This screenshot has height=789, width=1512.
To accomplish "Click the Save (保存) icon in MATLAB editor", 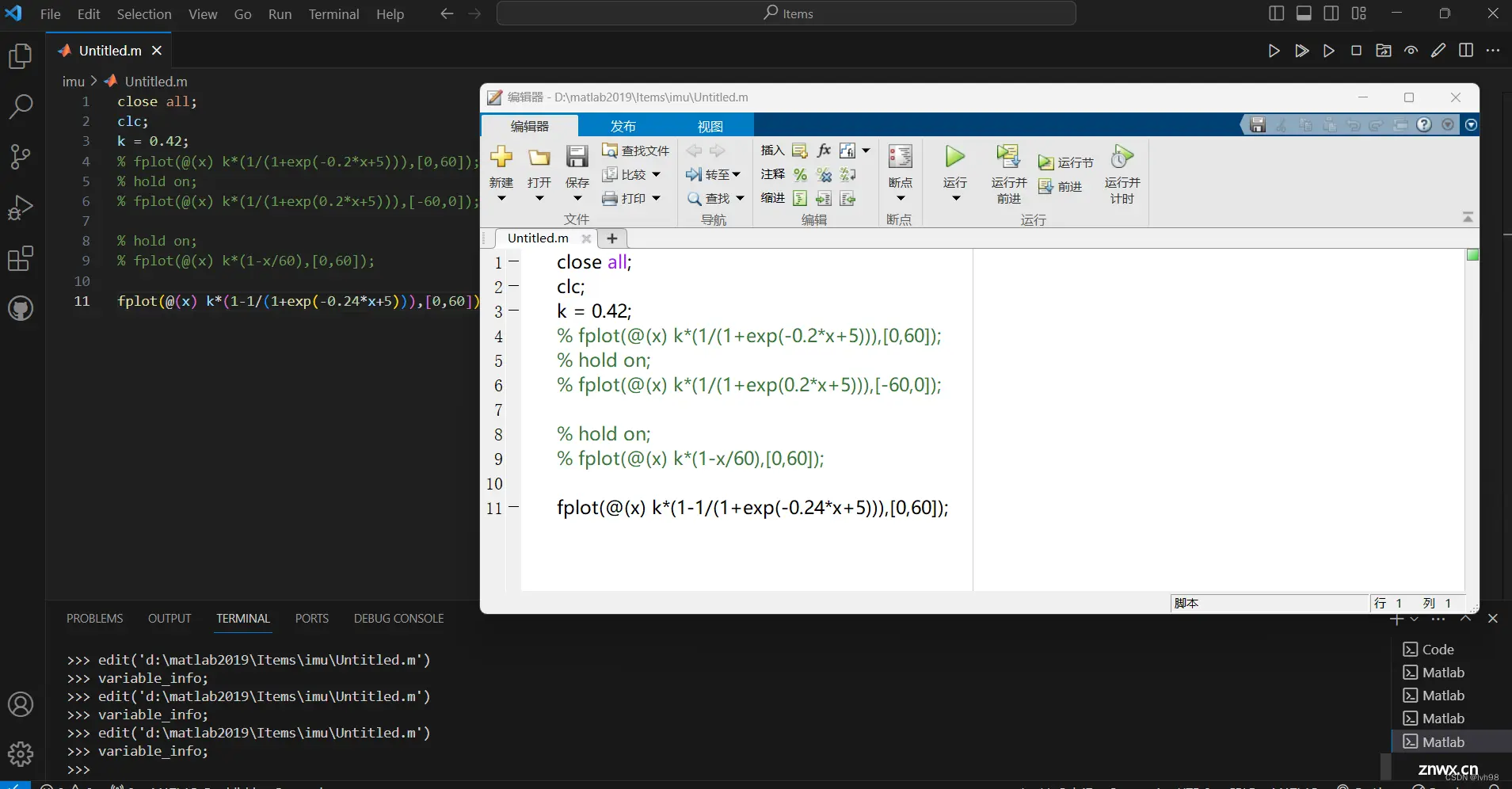I will [577, 156].
